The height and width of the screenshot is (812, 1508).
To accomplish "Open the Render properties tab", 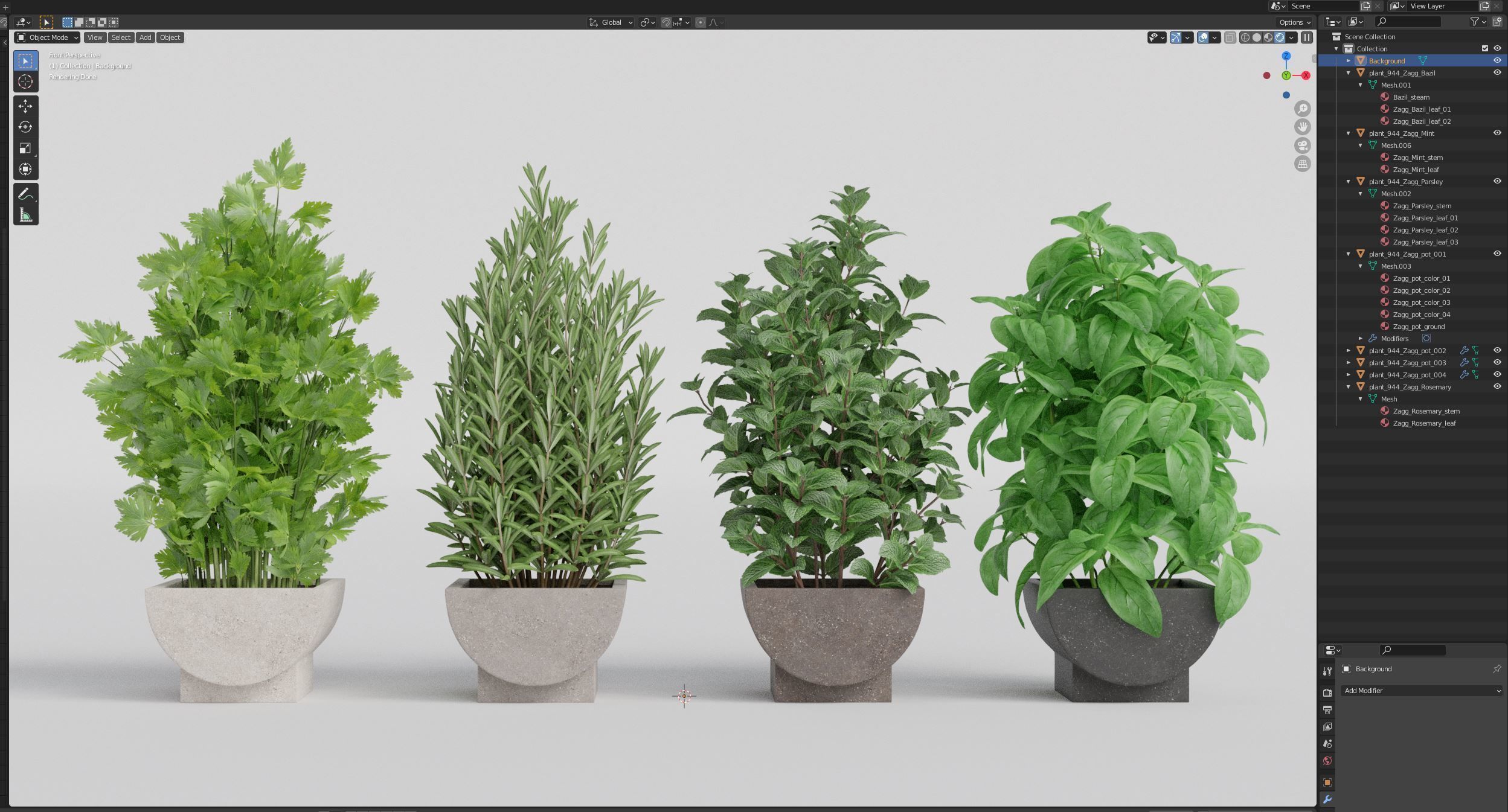I will pos(1327,692).
